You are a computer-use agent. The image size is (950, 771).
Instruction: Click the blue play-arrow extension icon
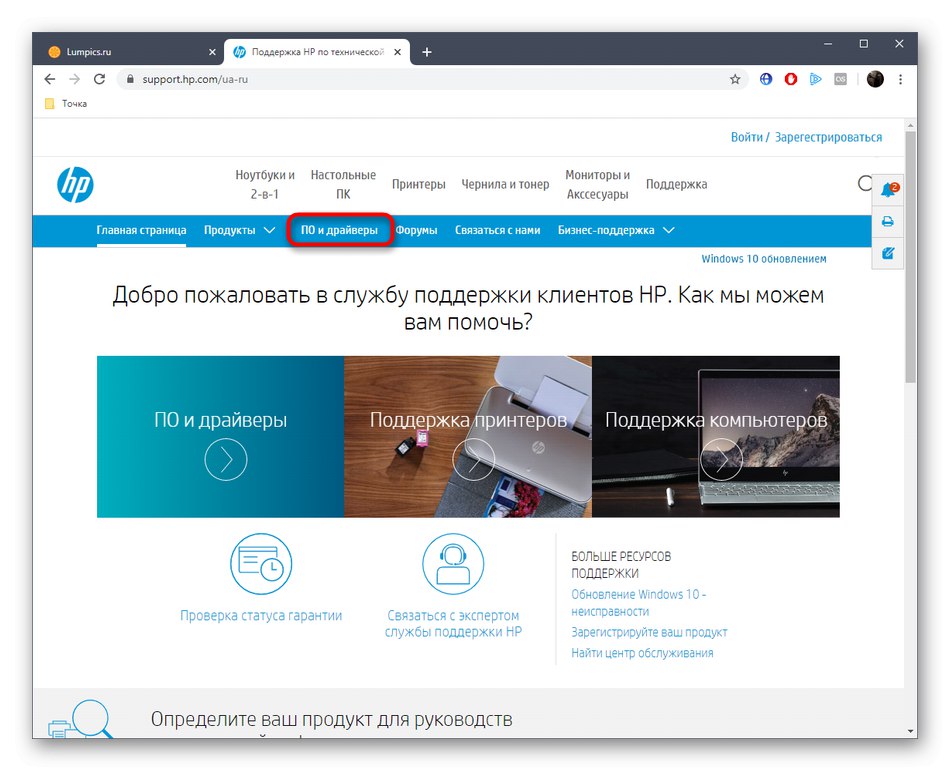click(x=815, y=79)
